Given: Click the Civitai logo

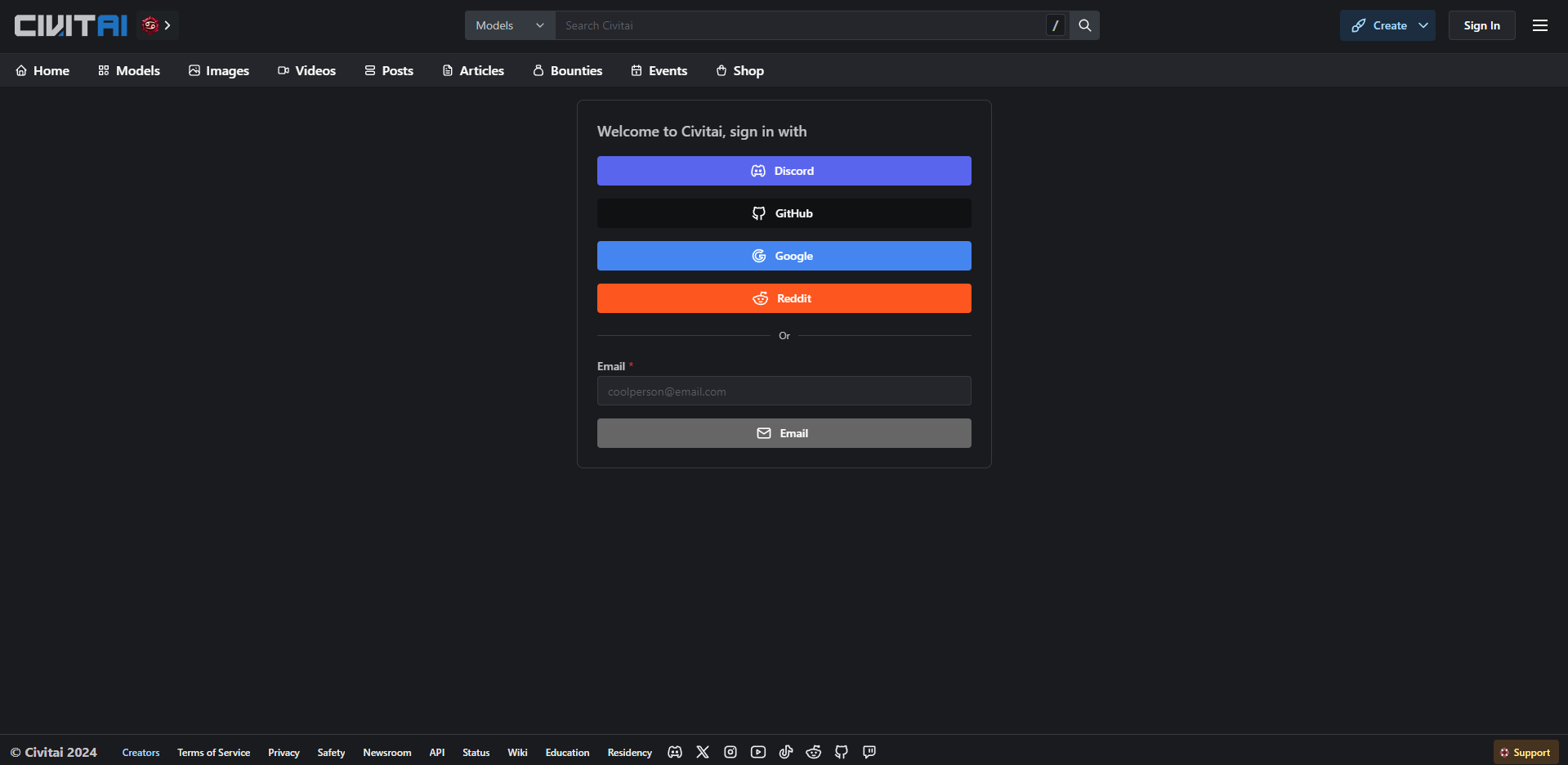Looking at the screenshot, I should pyautogui.click(x=71, y=25).
